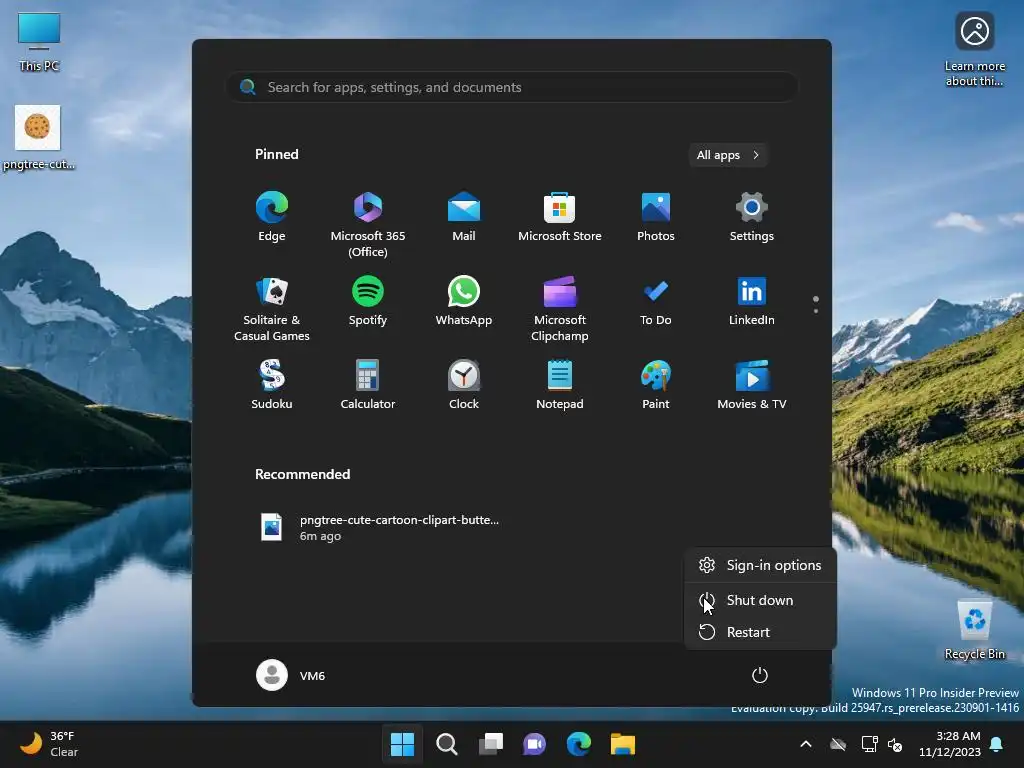Viewport: 1024px width, 768px height.
Task: Open Notepad
Action: pyautogui.click(x=560, y=385)
